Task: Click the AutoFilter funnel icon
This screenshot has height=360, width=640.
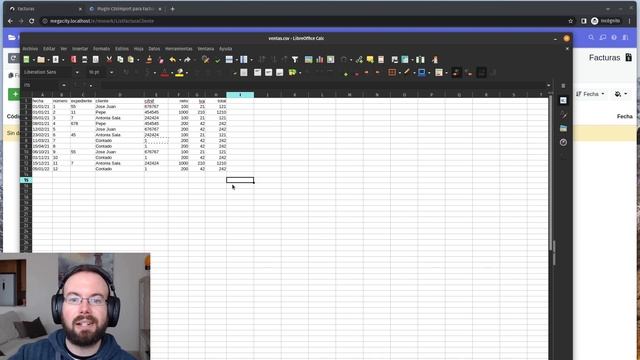Action: (295, 60)
